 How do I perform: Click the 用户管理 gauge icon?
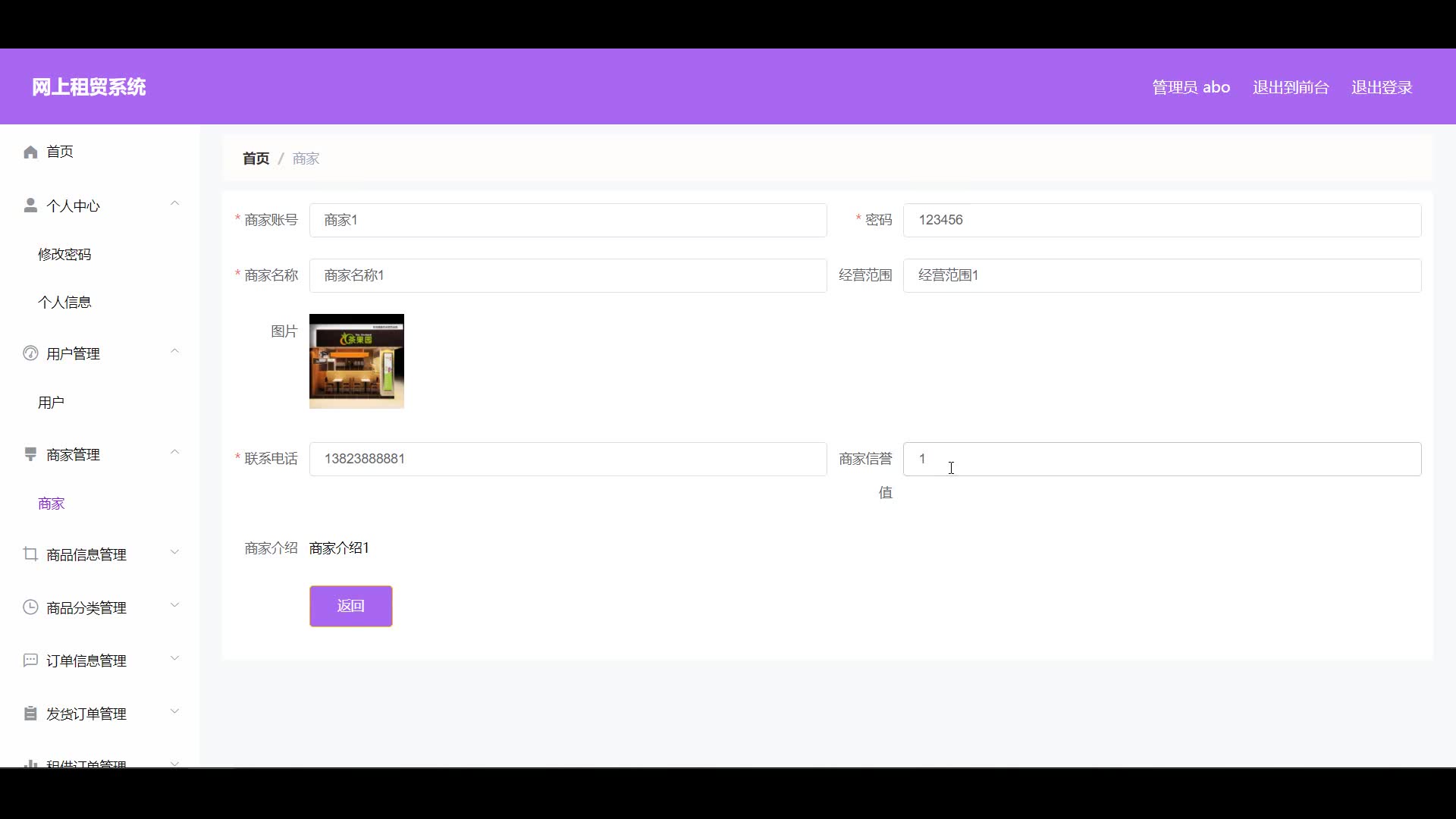(x=30, y=353)
